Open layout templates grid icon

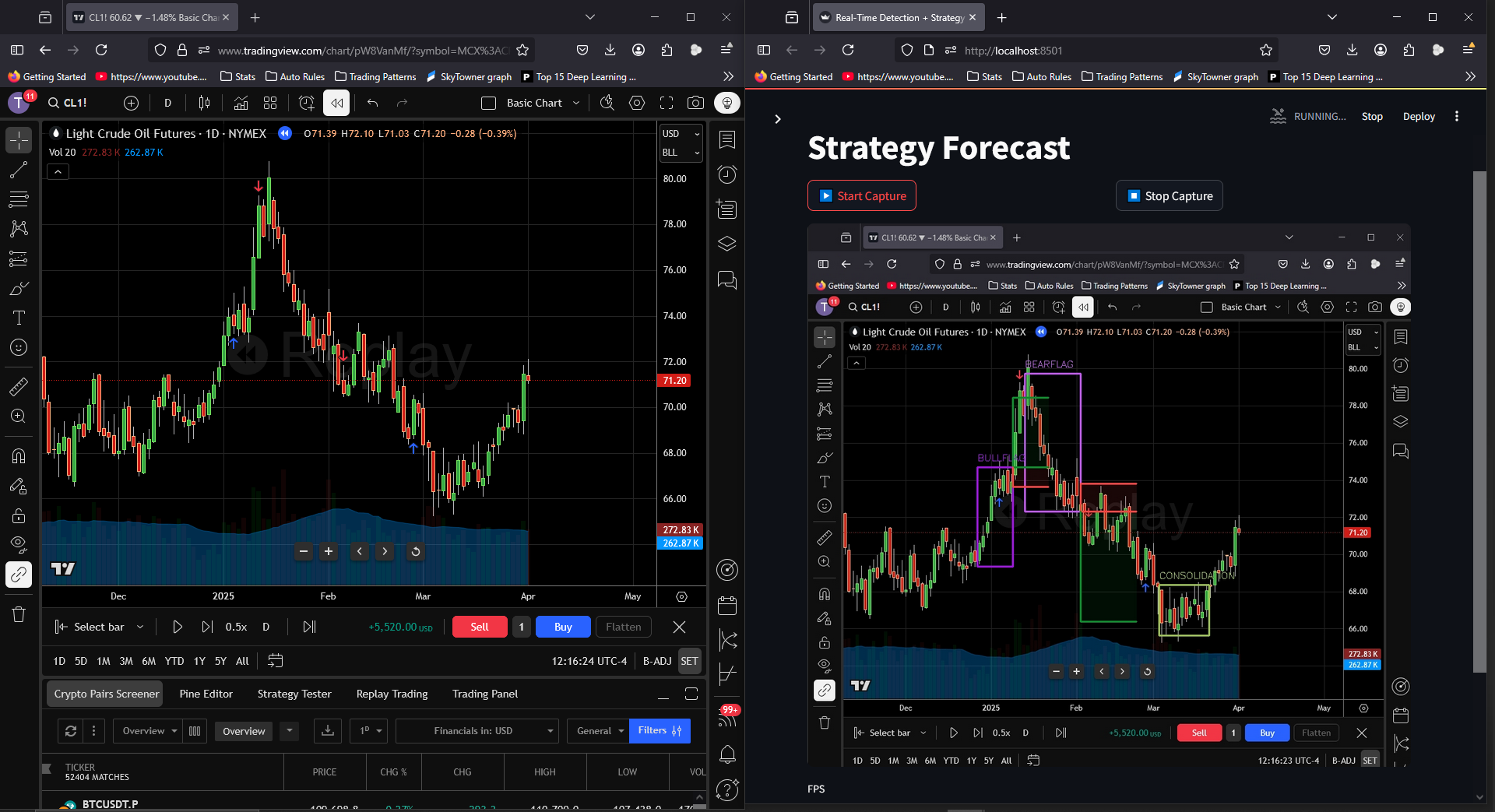(270, 103)
